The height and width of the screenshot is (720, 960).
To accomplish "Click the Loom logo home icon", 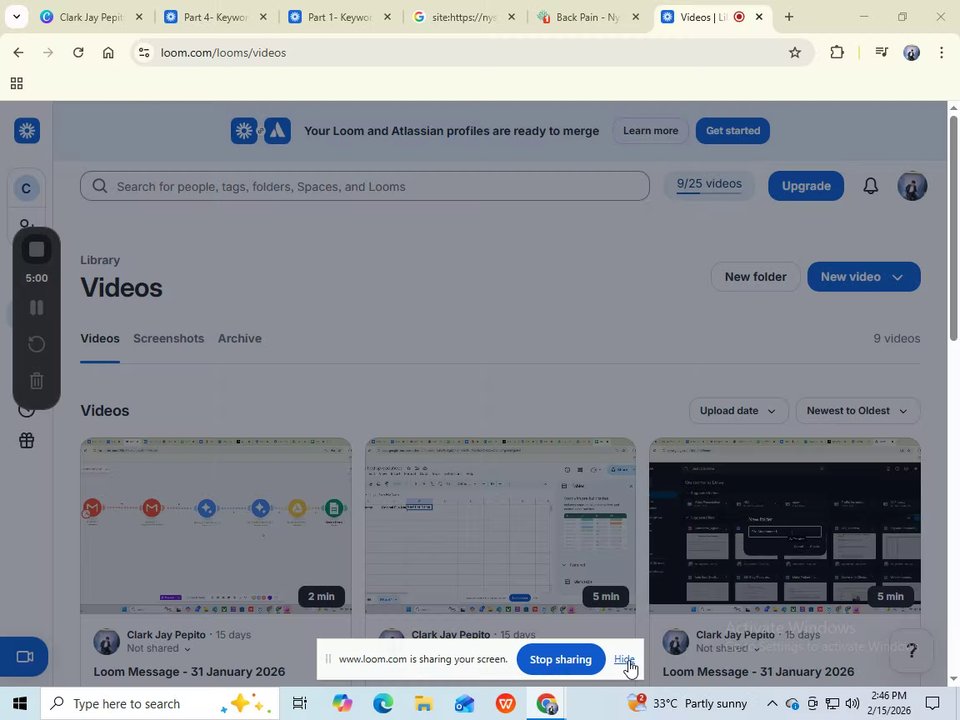I will [27, 130].
